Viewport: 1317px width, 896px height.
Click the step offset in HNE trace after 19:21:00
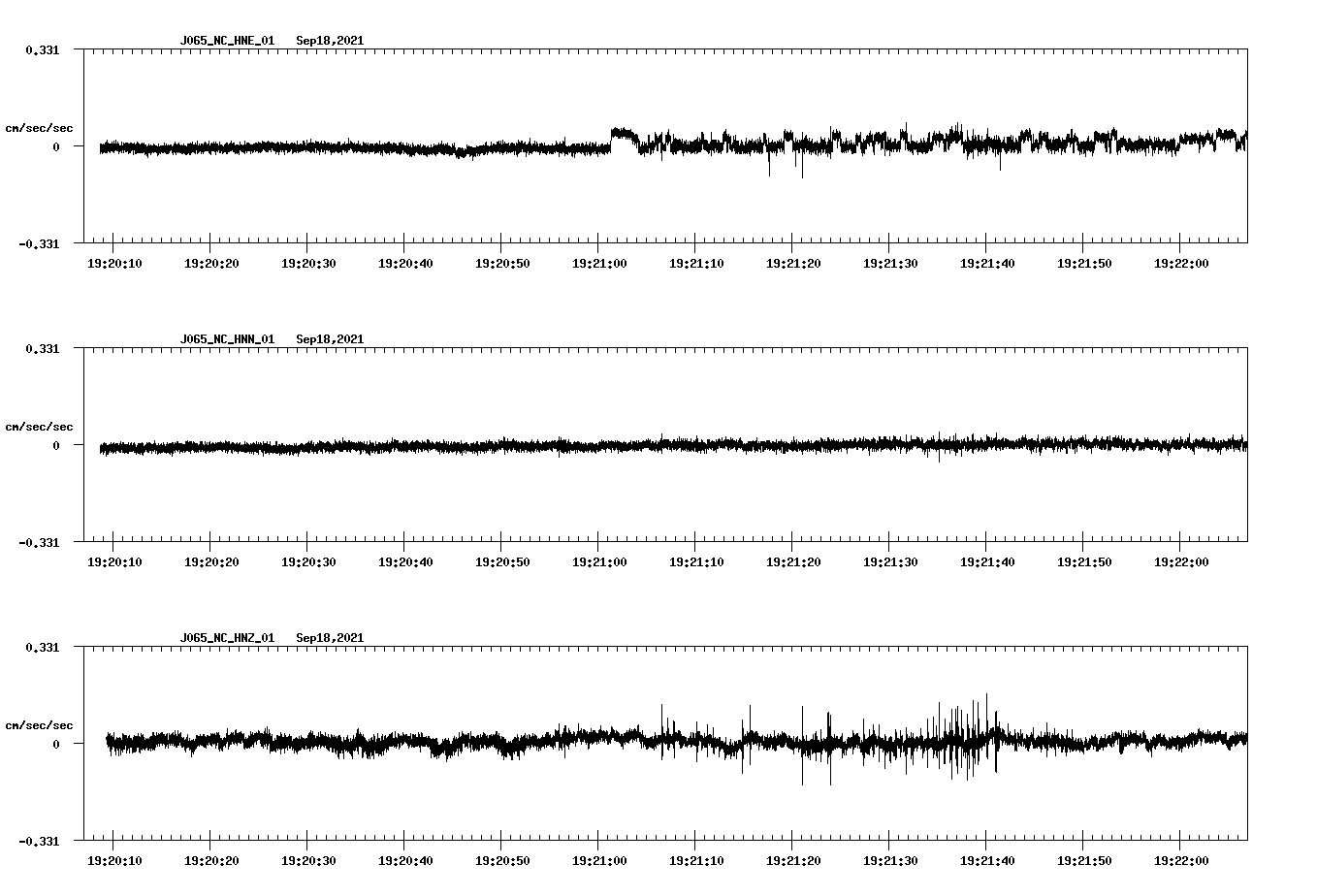[x=624, y=134]
